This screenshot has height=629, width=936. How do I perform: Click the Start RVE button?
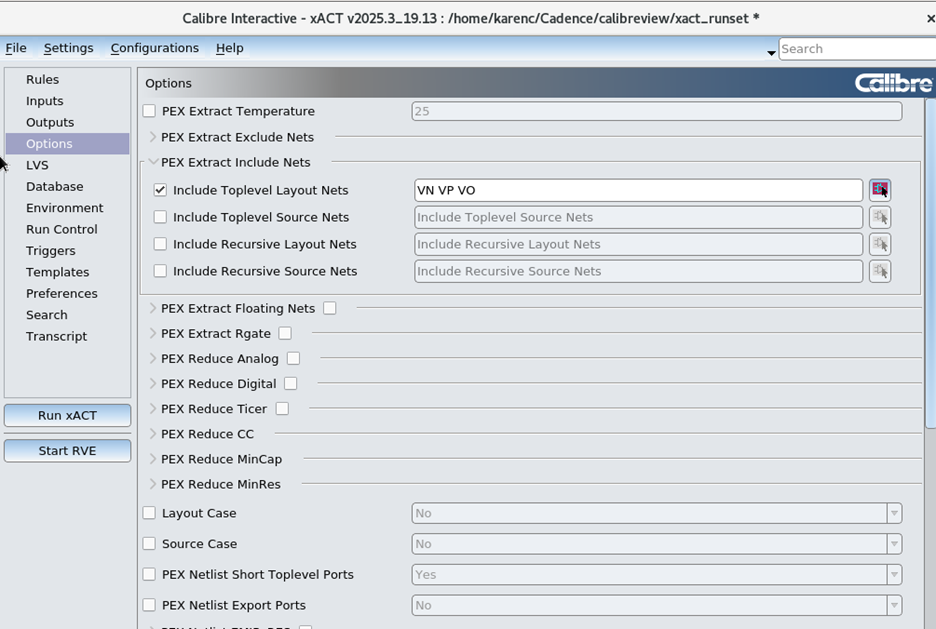67,451
